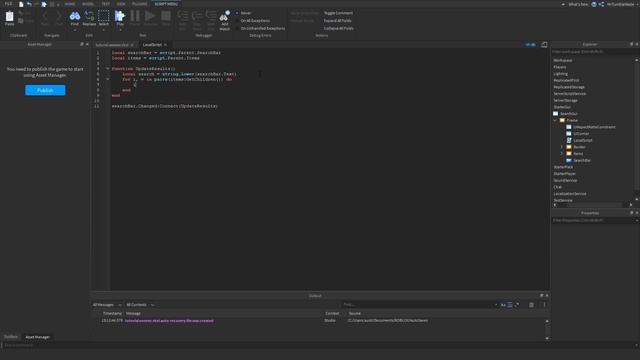The width and height of the screenshot is (640, 360).
Task: Select the SearchBar item in Explorer
Action: tap(582, 160)
